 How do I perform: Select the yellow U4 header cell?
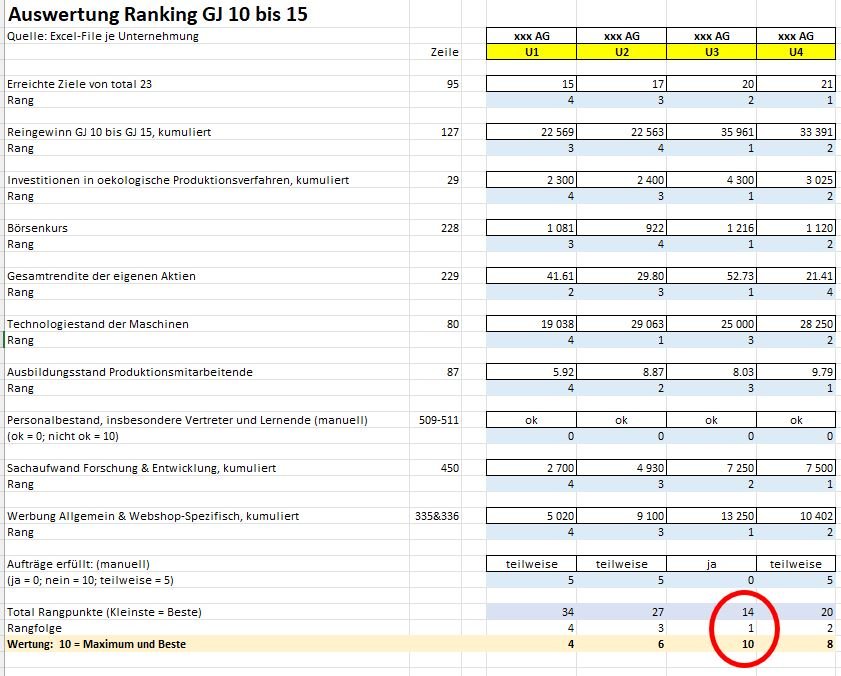coord(796,52)
